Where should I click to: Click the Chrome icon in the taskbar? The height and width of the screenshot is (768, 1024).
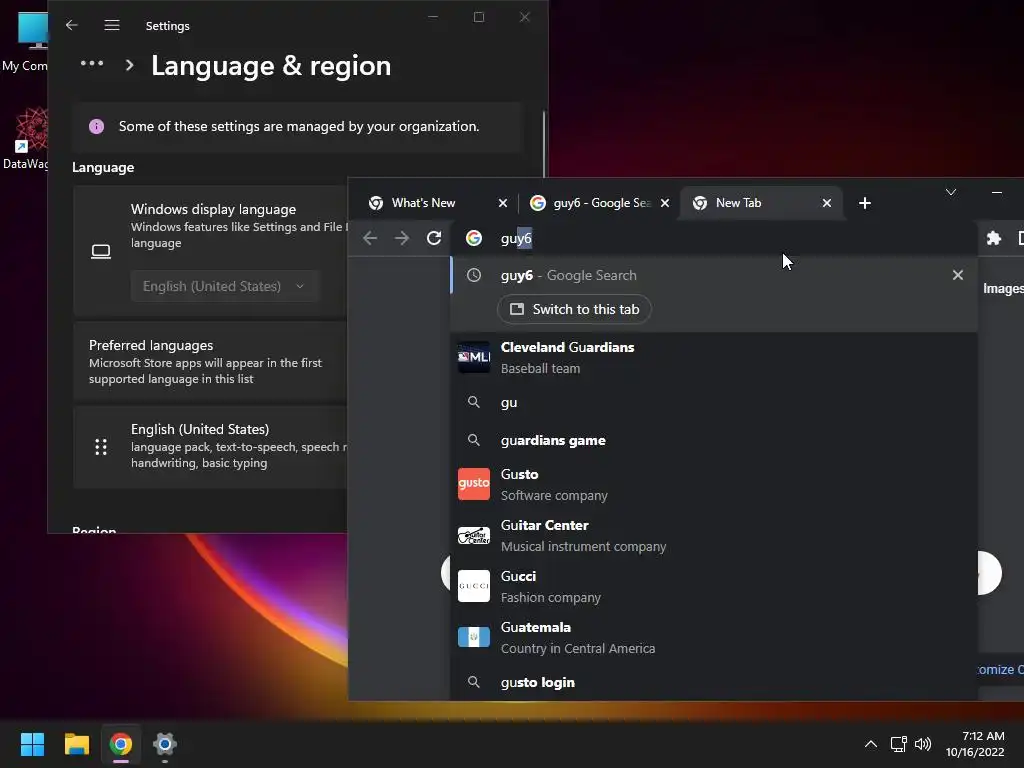point(121,744)
